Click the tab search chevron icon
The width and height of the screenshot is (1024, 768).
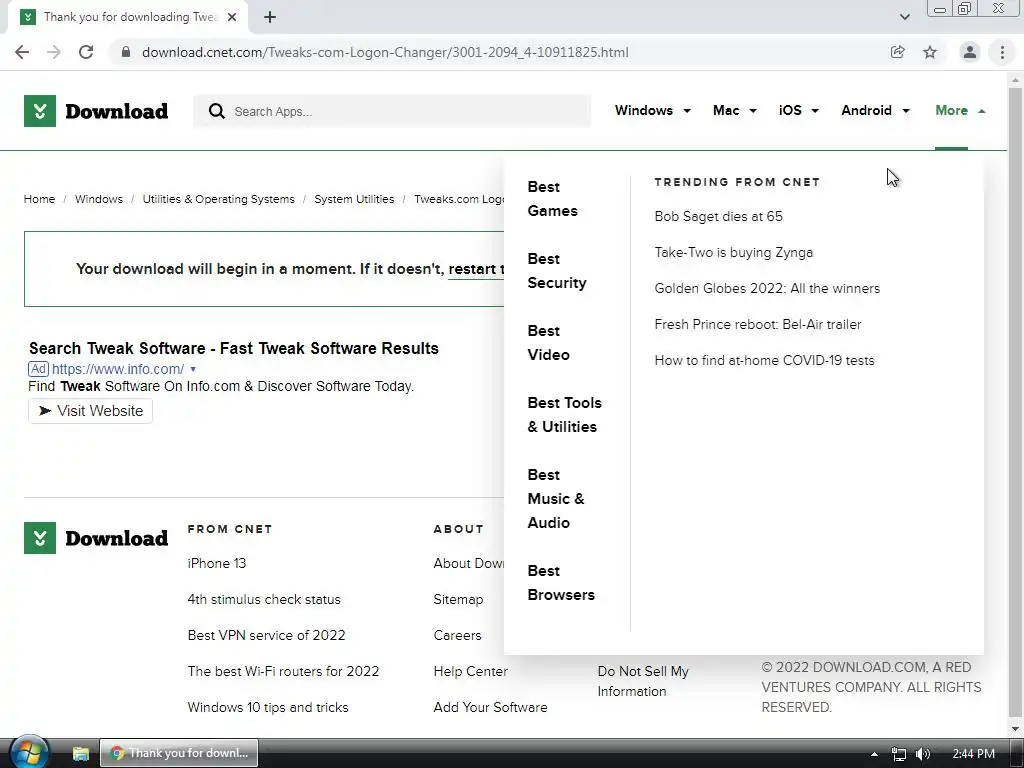[904, 17]
